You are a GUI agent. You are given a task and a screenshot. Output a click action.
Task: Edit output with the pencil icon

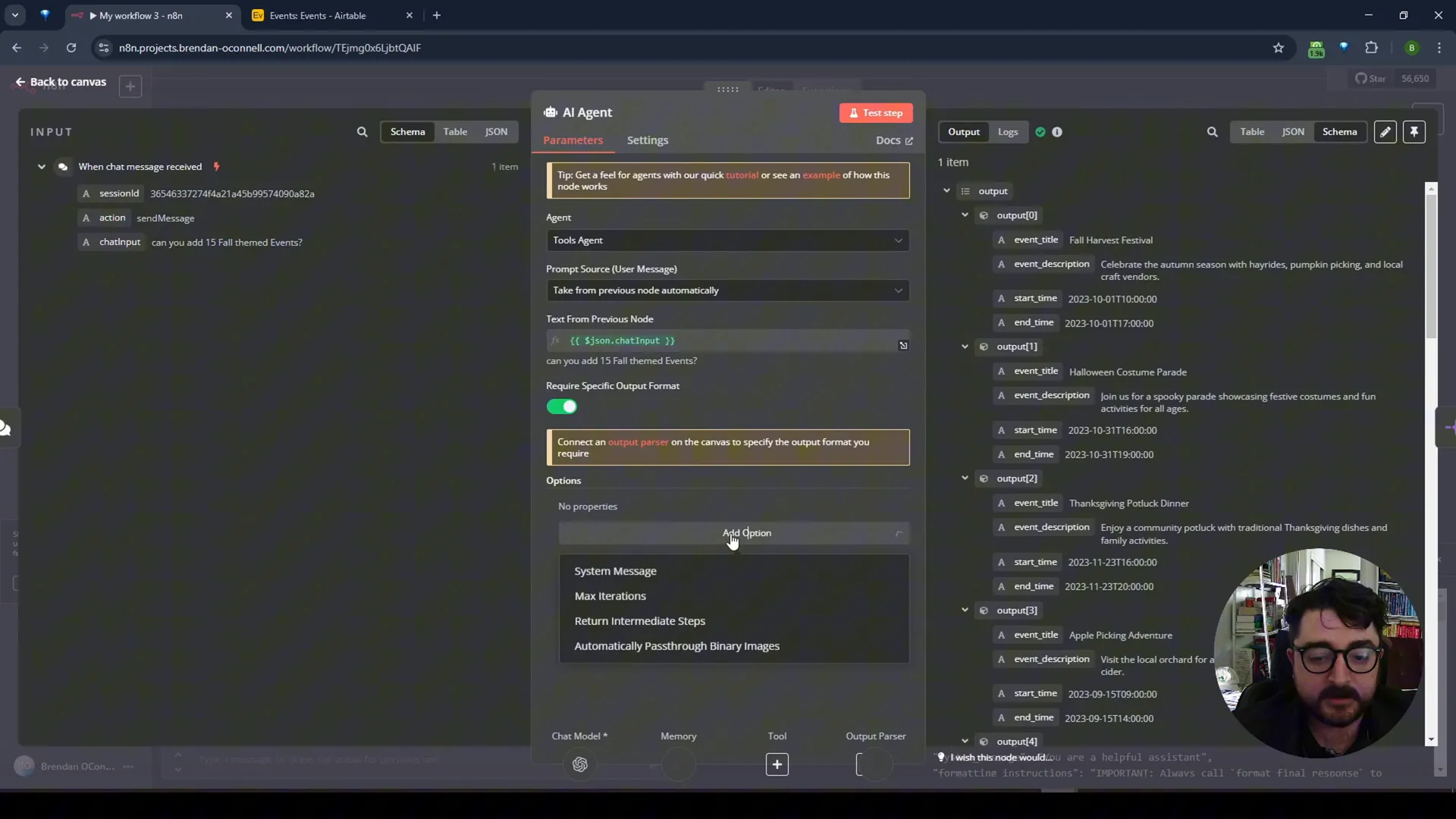pos(1385,132)
